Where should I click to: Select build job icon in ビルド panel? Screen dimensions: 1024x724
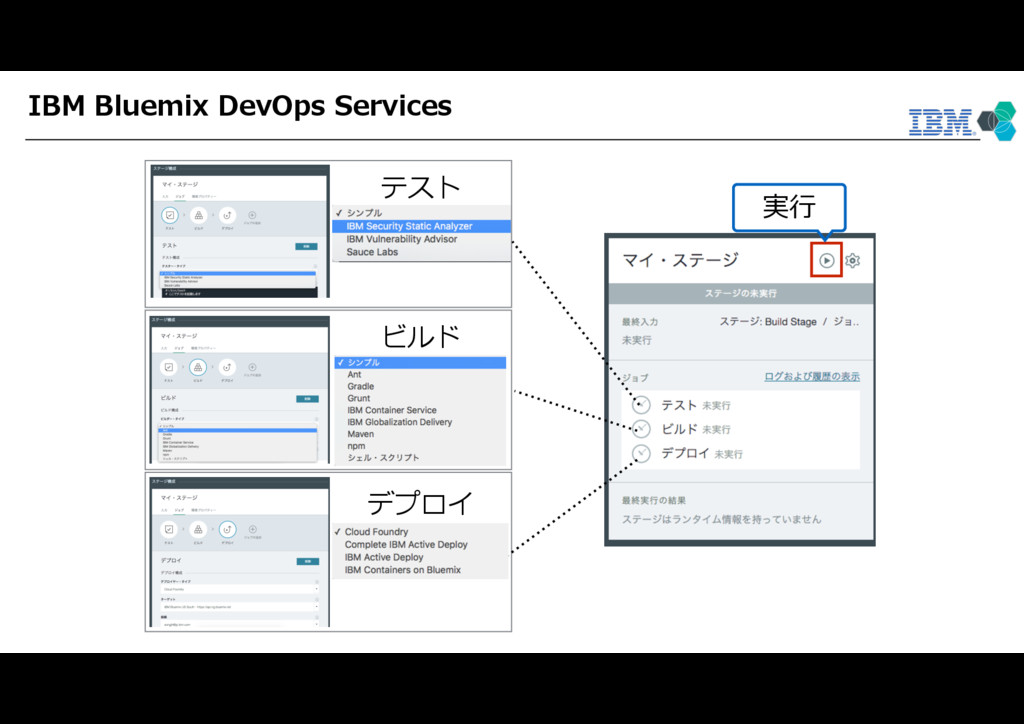tap(198, 367)
